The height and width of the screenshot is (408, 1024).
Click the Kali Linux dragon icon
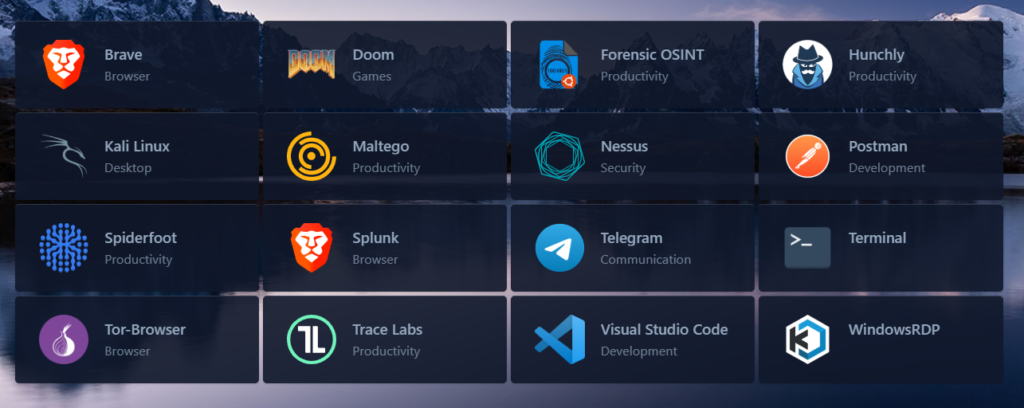[x=63, y=156]
